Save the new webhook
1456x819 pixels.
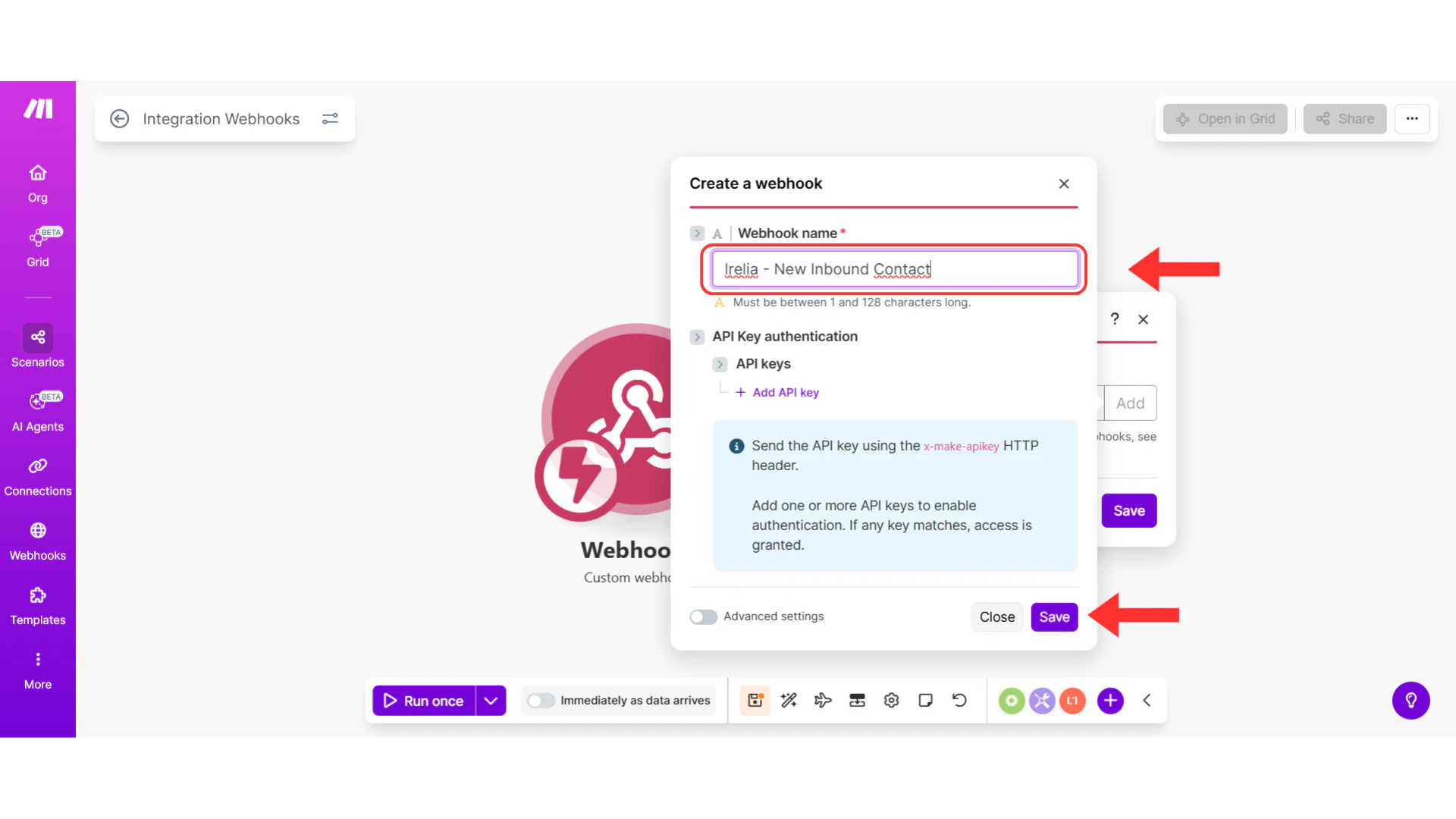pyautogui.click(x=1053, y=617)
